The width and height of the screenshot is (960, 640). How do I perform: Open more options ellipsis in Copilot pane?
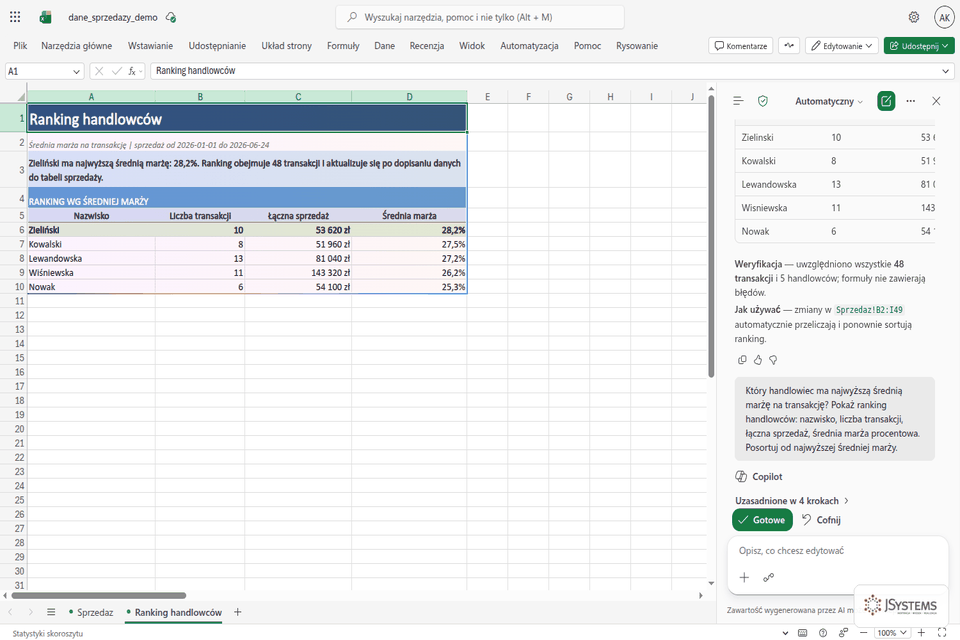(911, 101)
